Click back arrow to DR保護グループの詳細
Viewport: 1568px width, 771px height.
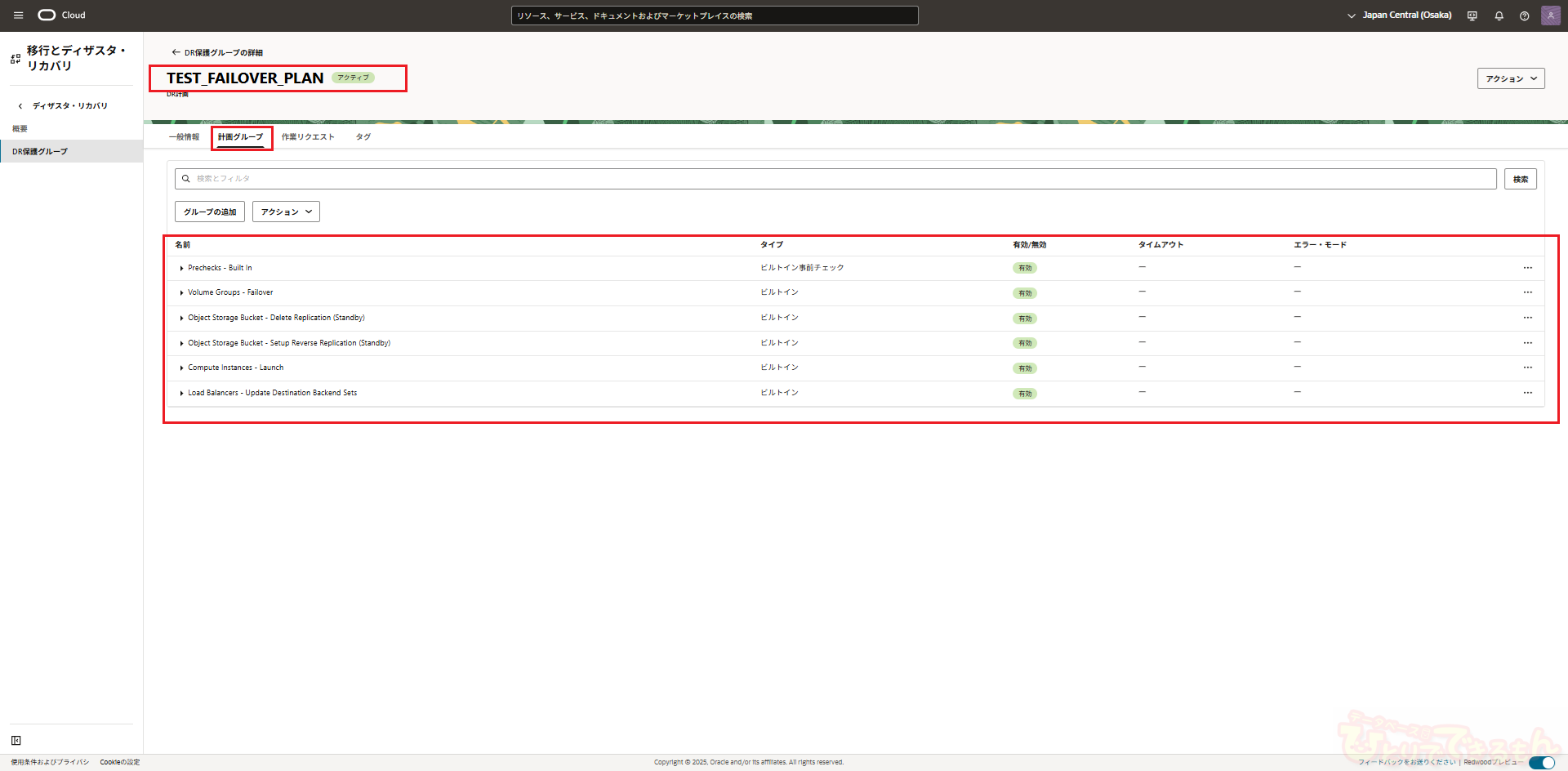[x=176, y=52]
